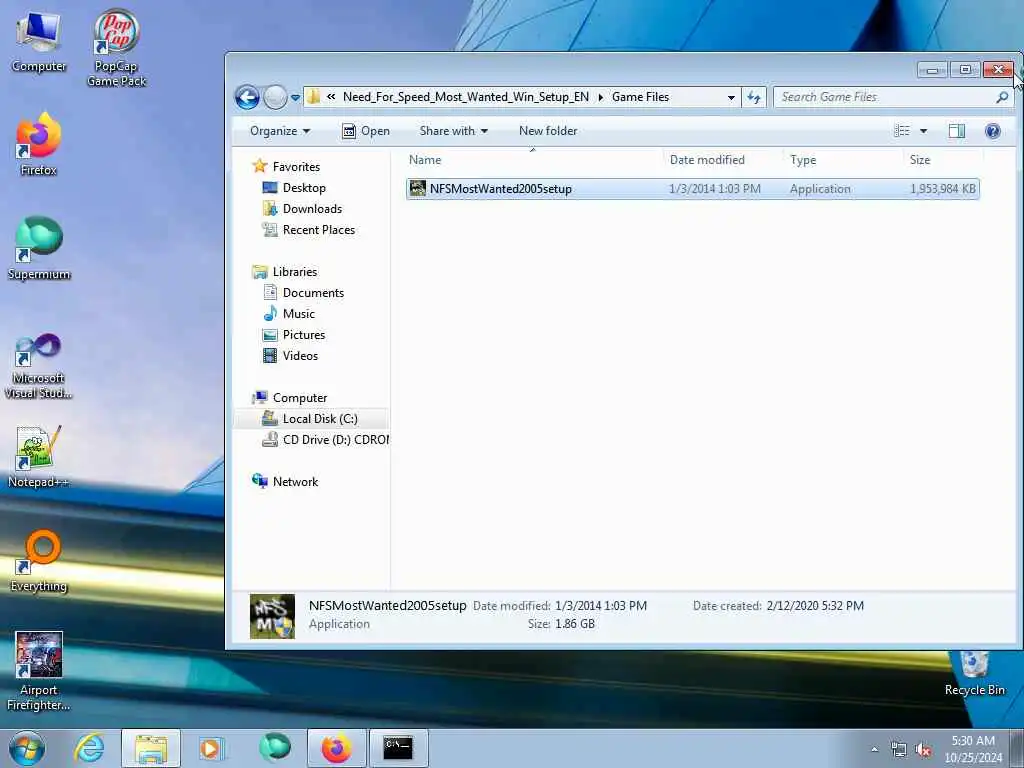Switch to Firefox on the taskbar

[336, 748]
